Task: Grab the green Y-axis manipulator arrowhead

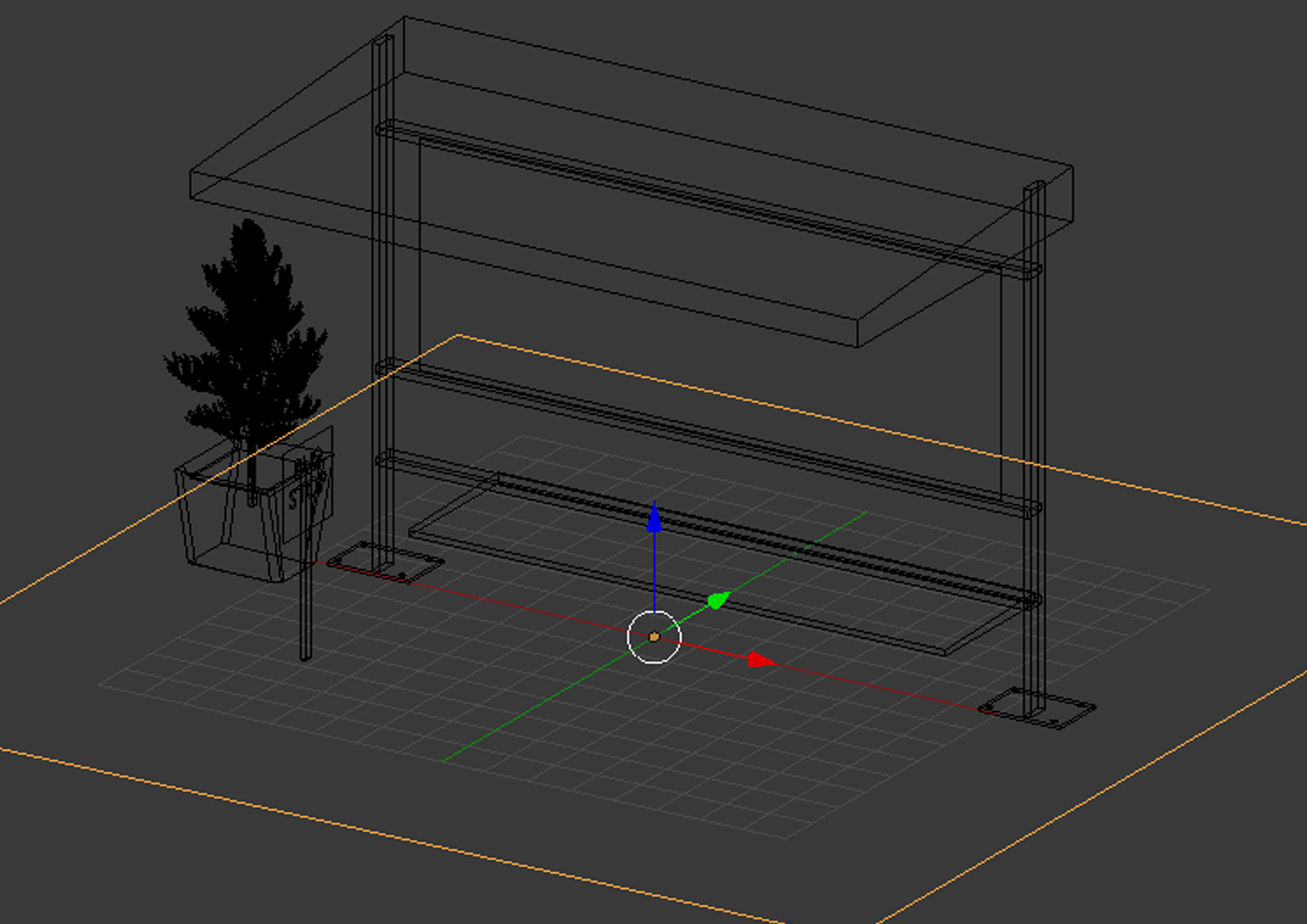Action: click(719, 600)
